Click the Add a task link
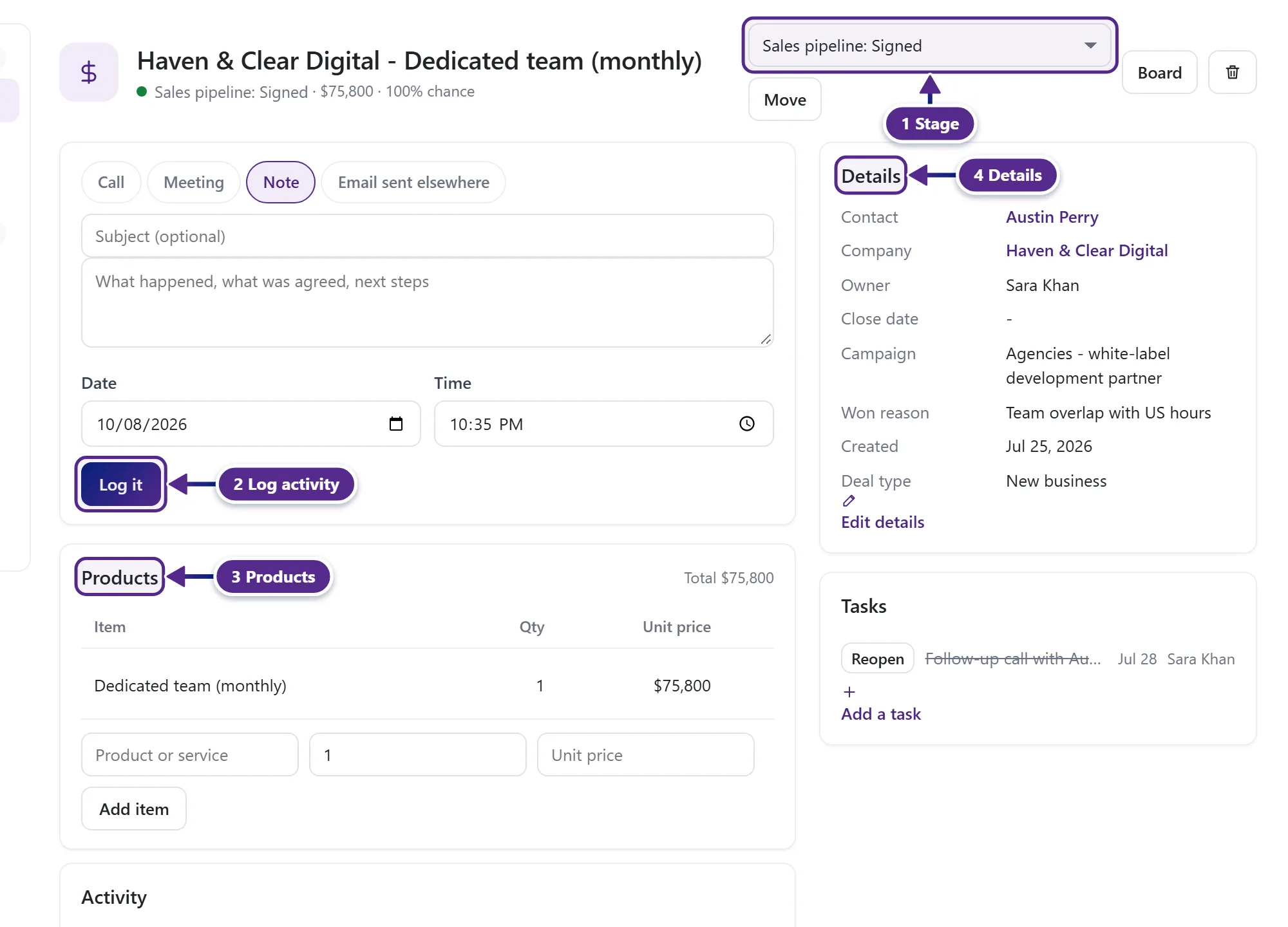This screenshot has width=1288, height=927. [881, 714]
